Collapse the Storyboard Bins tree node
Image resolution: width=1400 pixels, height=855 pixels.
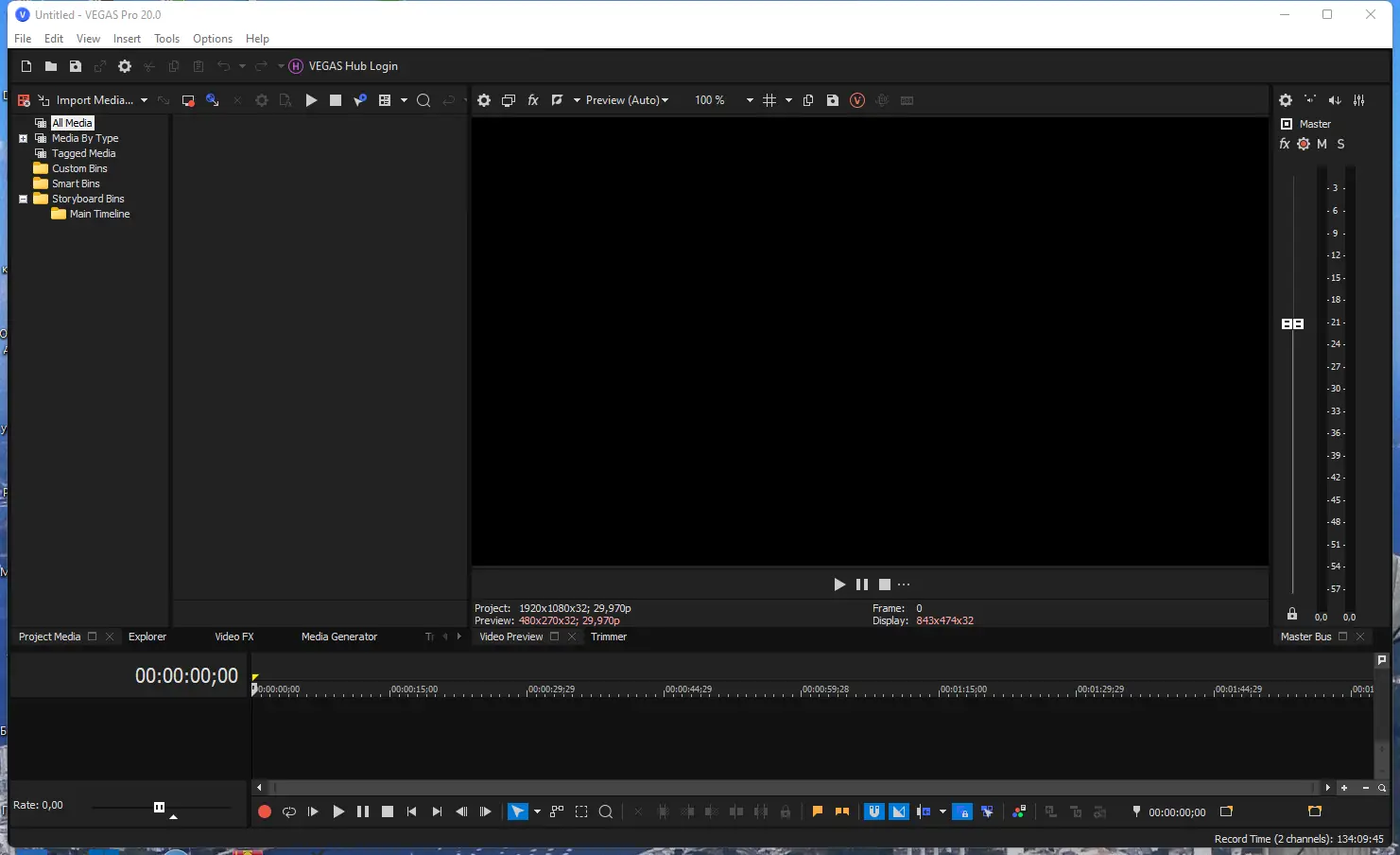pyautogui.click(x=23, y=199)
